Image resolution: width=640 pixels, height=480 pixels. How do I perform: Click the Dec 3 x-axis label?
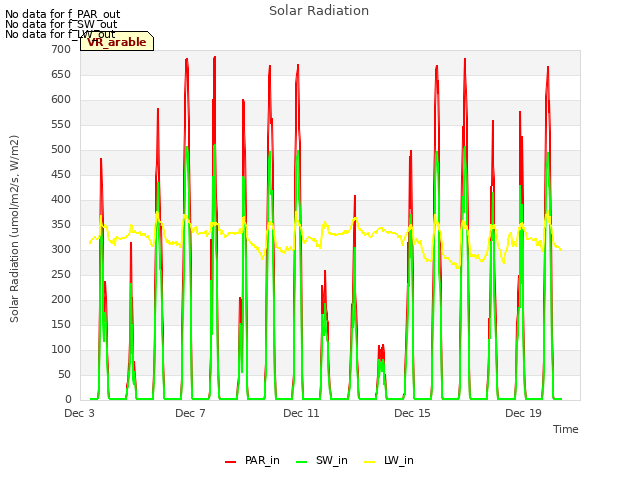tap(79, 413)
